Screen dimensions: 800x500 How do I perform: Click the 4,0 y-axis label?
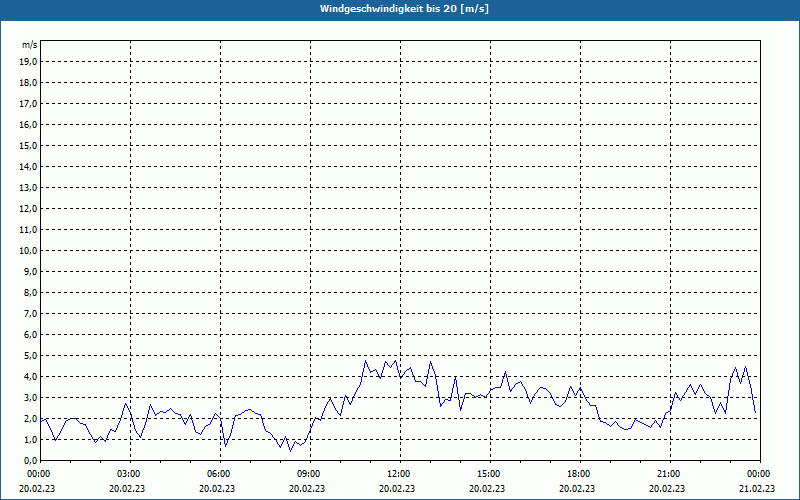[30, 377]
